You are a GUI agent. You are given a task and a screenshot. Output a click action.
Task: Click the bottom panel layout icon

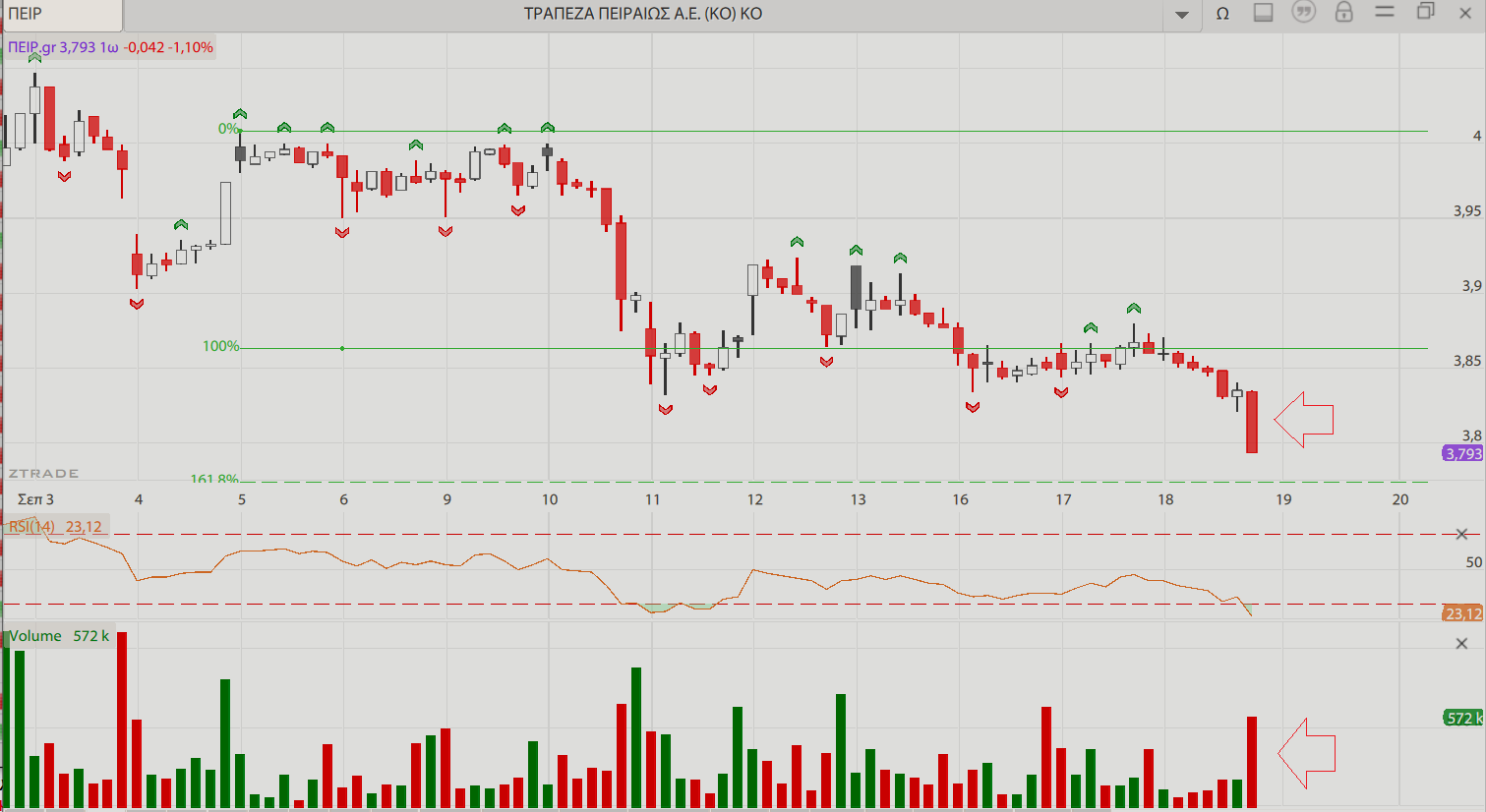pos(1264,13)
